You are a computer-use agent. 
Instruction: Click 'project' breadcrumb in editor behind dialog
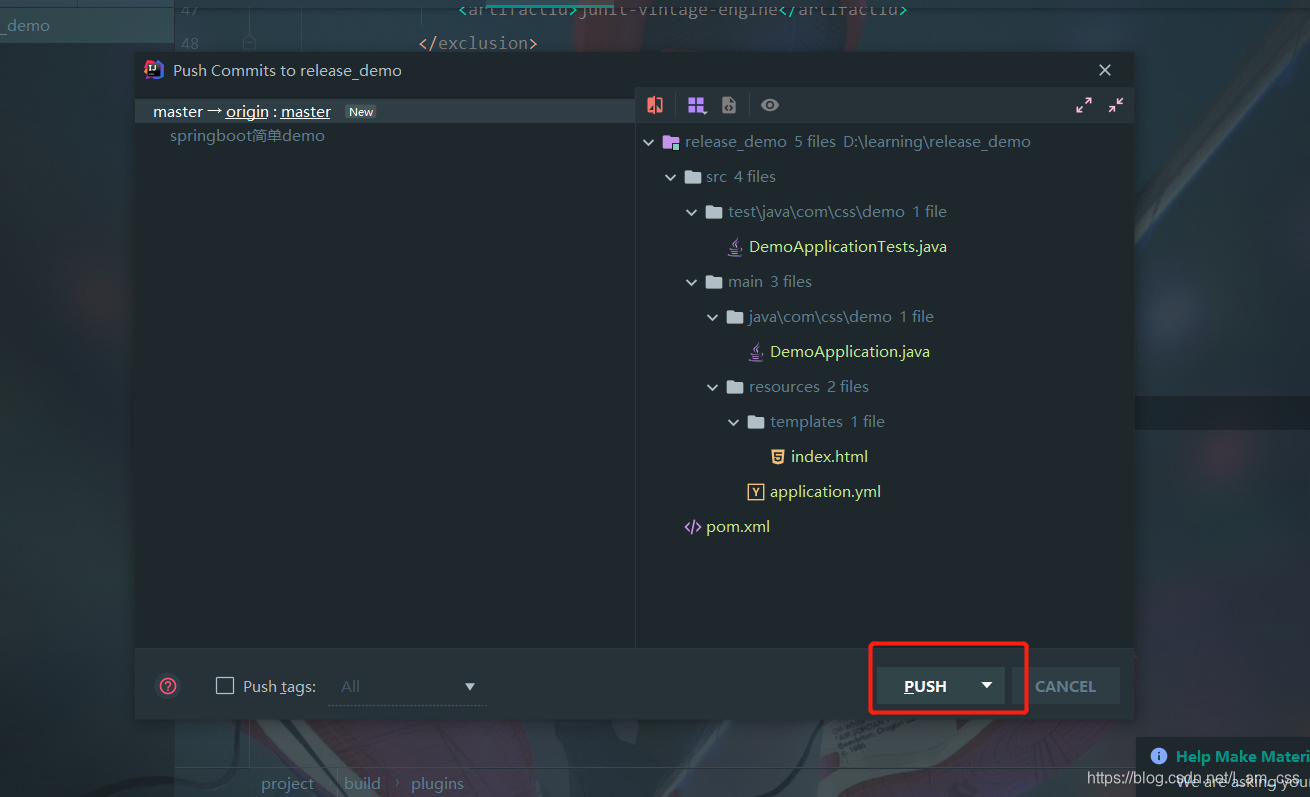(x=287, y=783)
